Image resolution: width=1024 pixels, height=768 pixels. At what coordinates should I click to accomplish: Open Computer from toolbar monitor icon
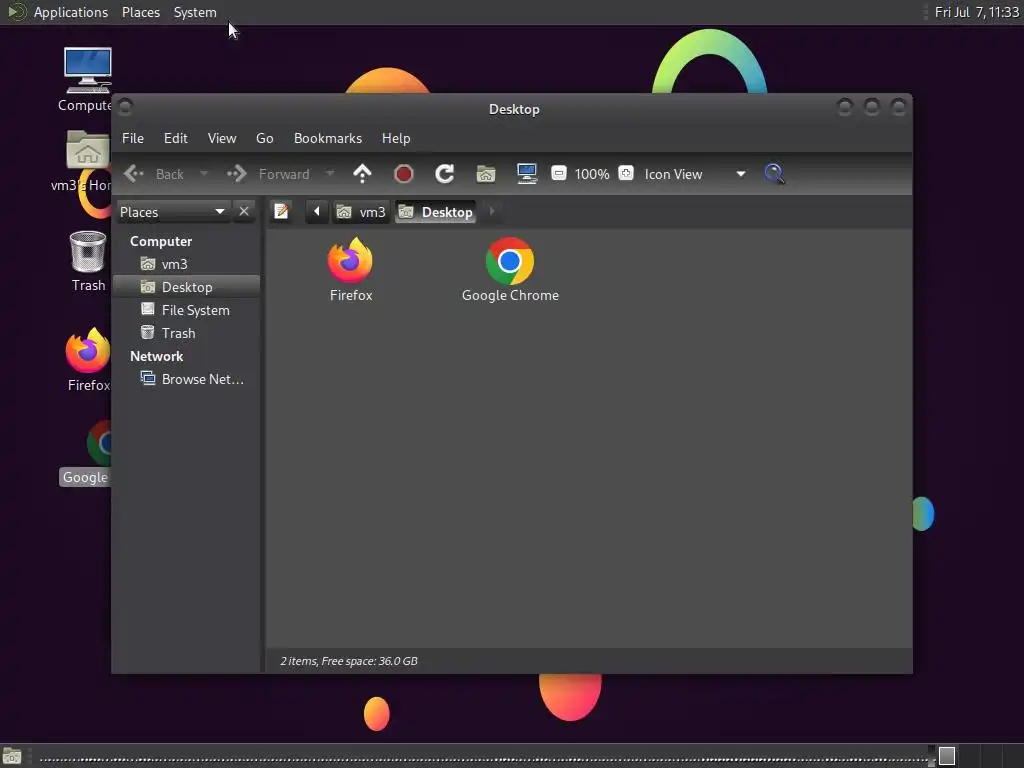526,174
